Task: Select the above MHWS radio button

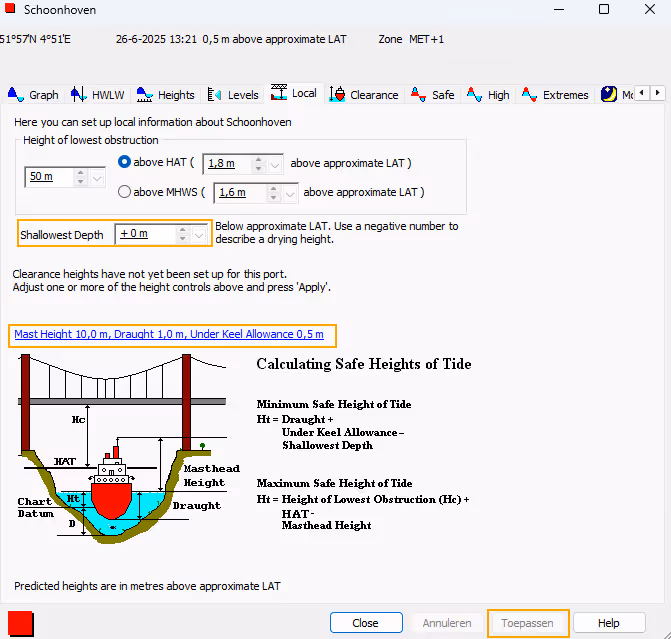Action: pos(124,192)
